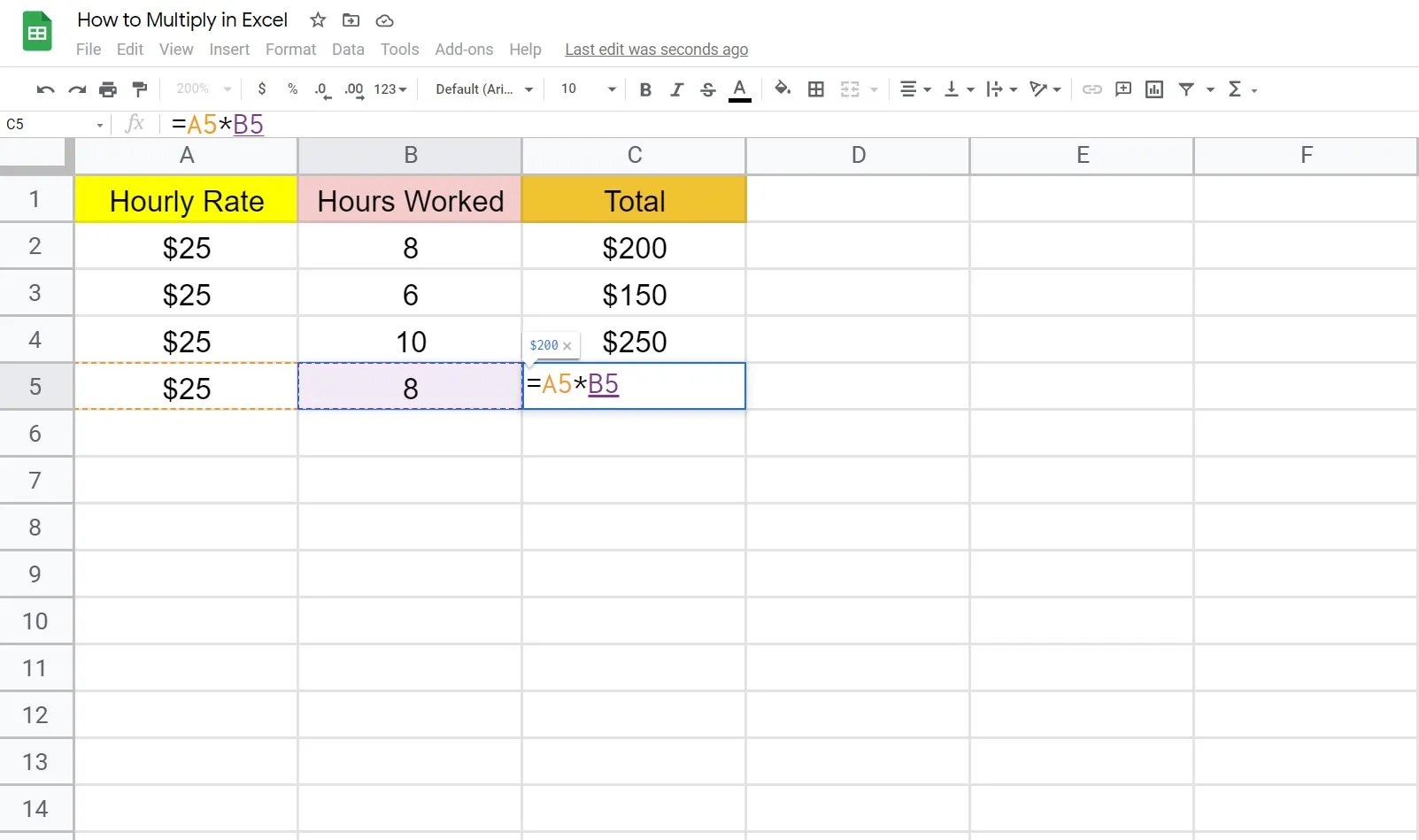Screen dimensions: 1419x840
Task: Dismiss the $200 formula suggestion chip
Action: (567, 346)
